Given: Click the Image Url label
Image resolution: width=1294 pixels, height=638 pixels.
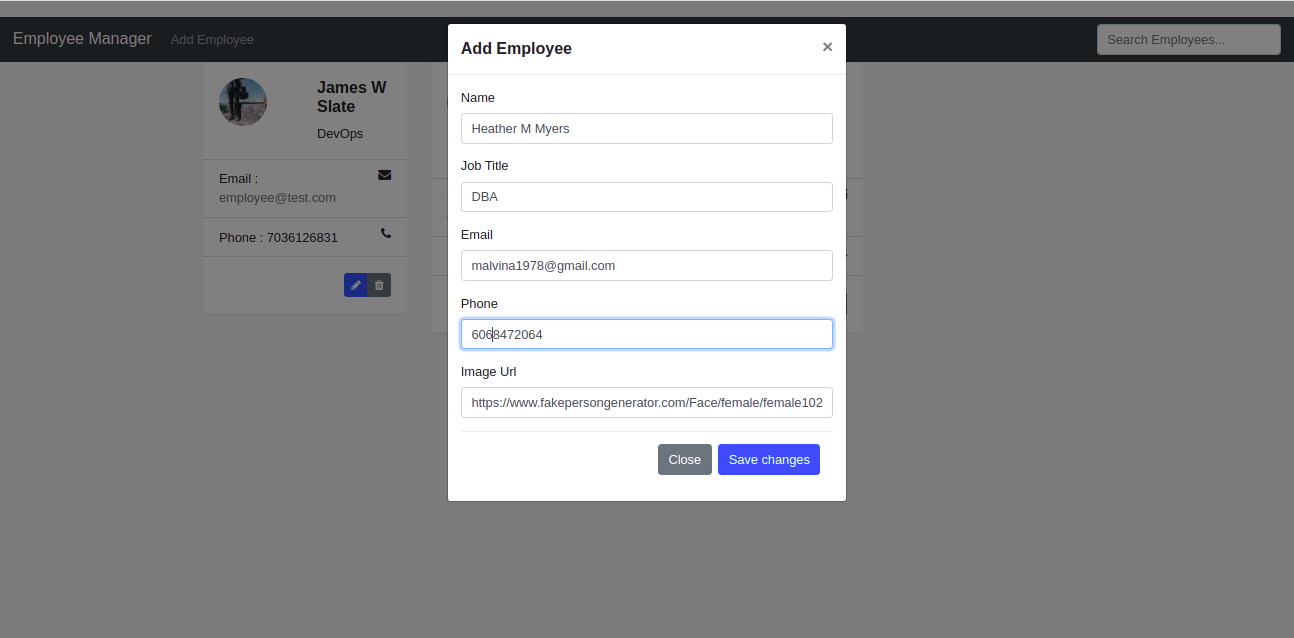Looking at the screenshot, I should (488, 371).
